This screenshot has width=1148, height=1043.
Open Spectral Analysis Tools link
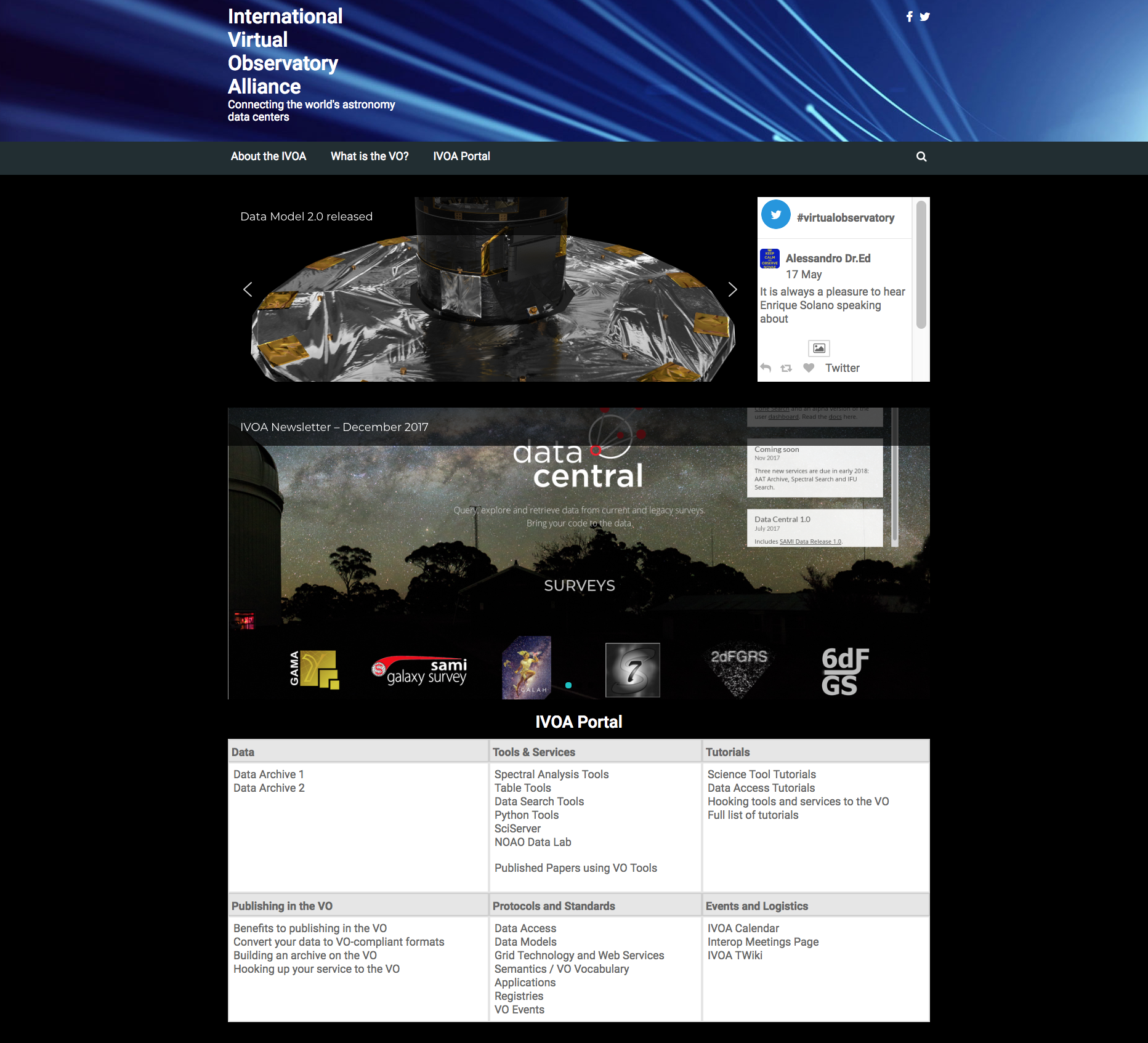click(551, 775)
